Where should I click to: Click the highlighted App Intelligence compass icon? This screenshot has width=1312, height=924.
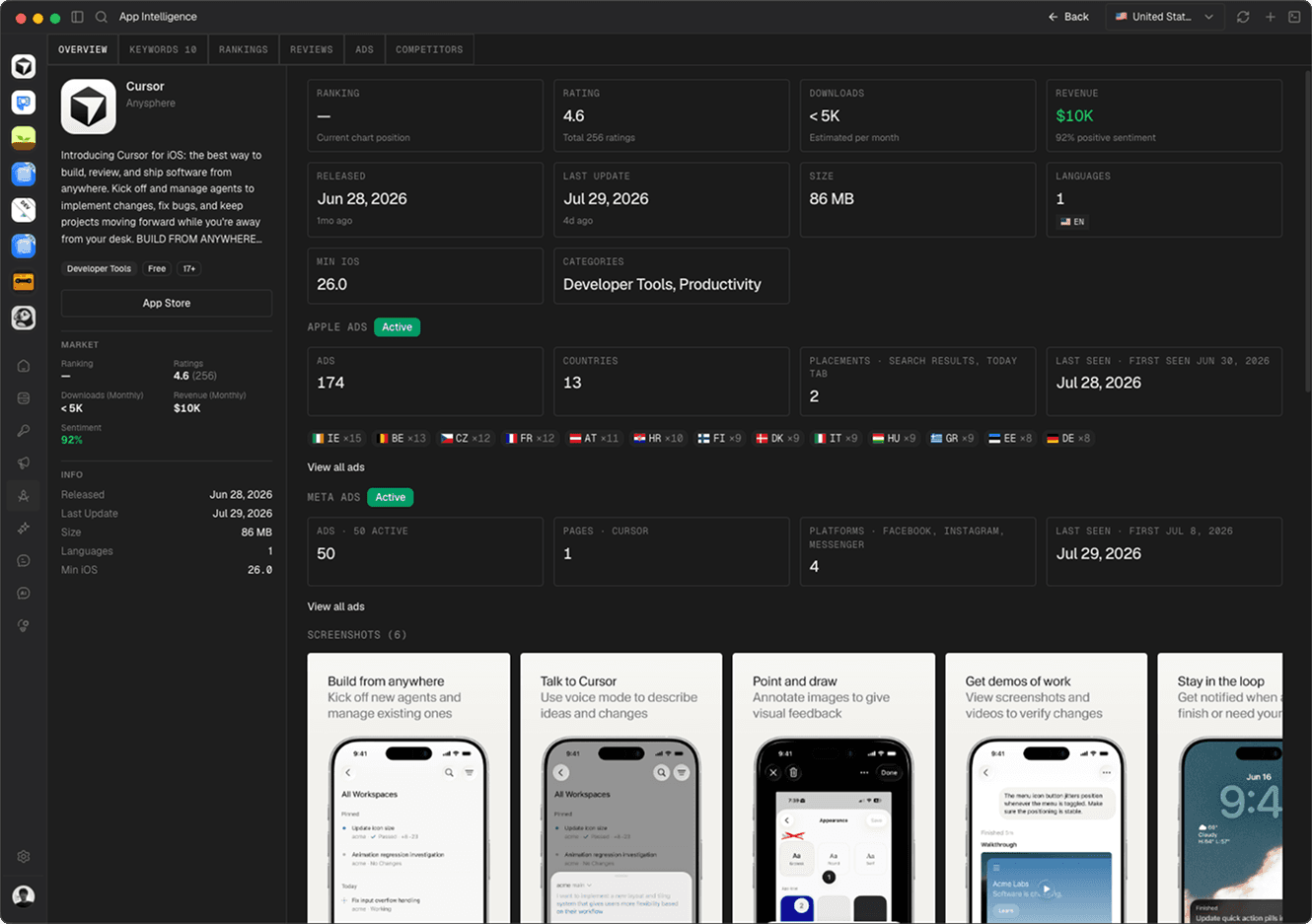[24, 496]
